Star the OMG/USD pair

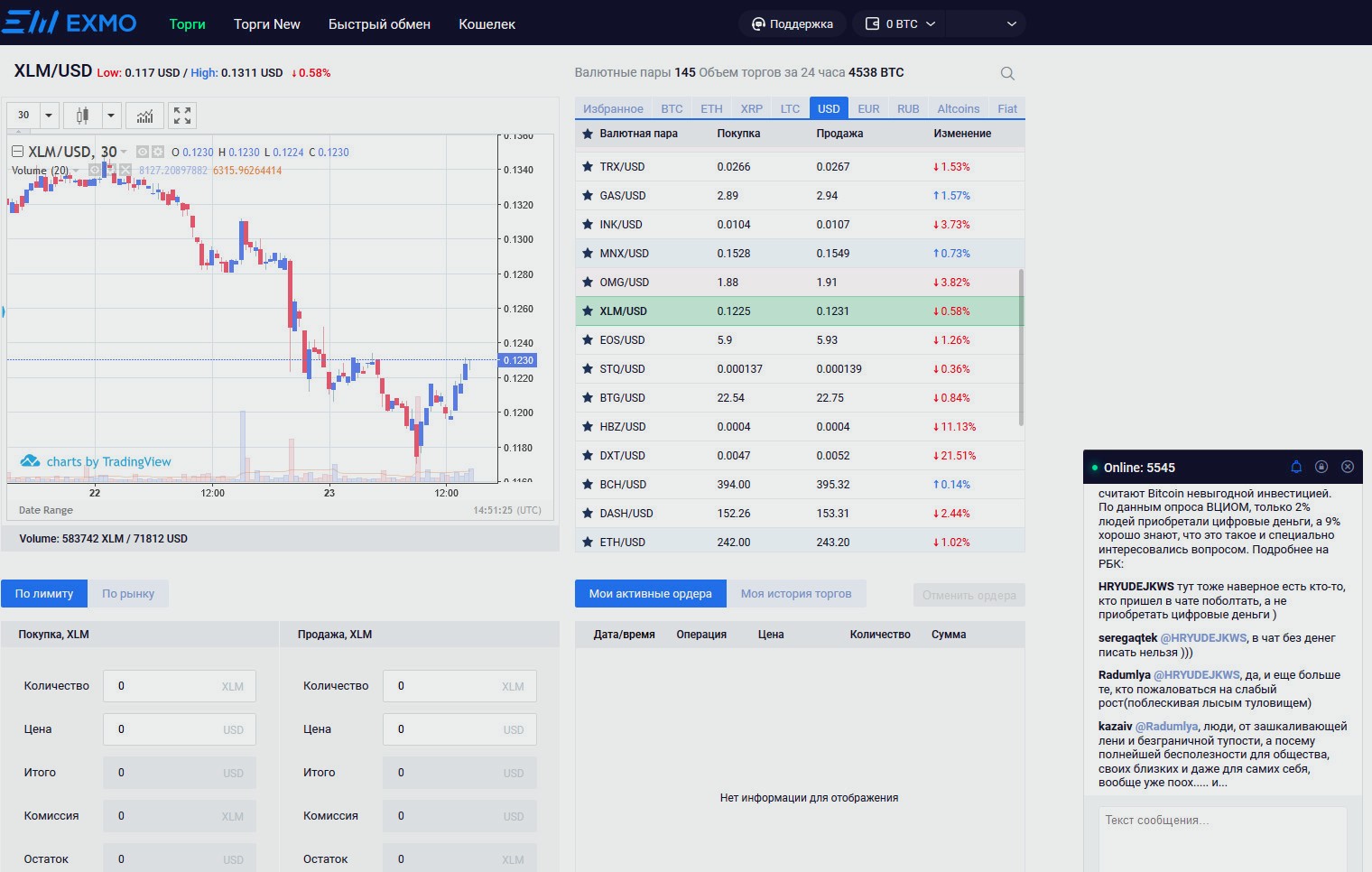coord(588,283)
